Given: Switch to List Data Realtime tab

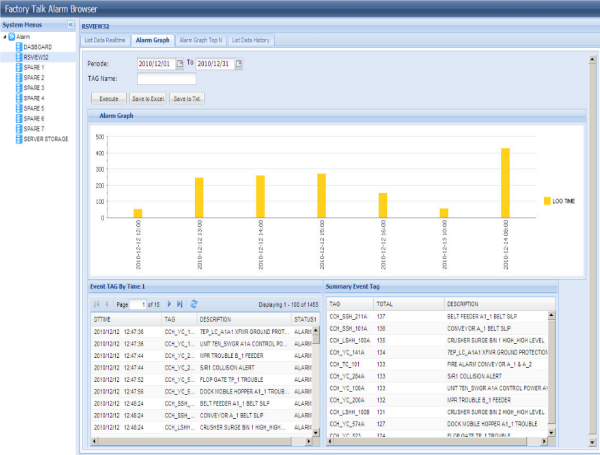Looking at the screenshot, I should coord(105,40).
